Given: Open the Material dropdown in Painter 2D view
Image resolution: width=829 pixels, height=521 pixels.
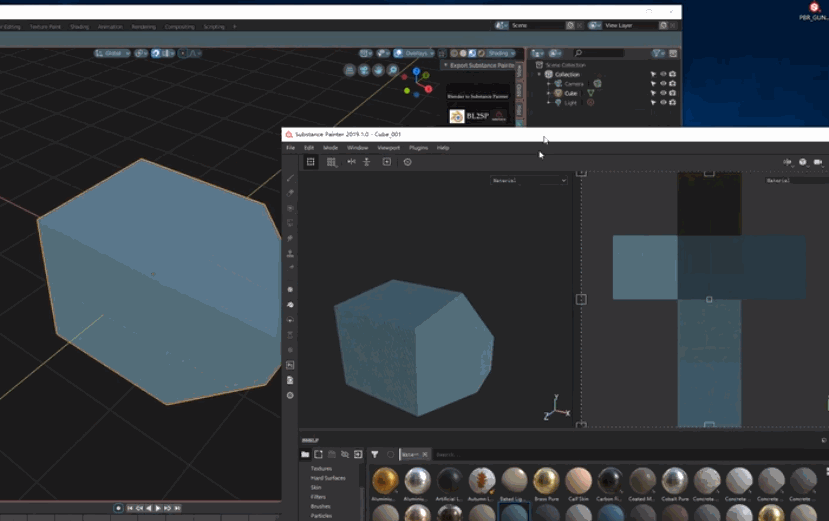Looking at the screenshot, I should pos(797,180).
